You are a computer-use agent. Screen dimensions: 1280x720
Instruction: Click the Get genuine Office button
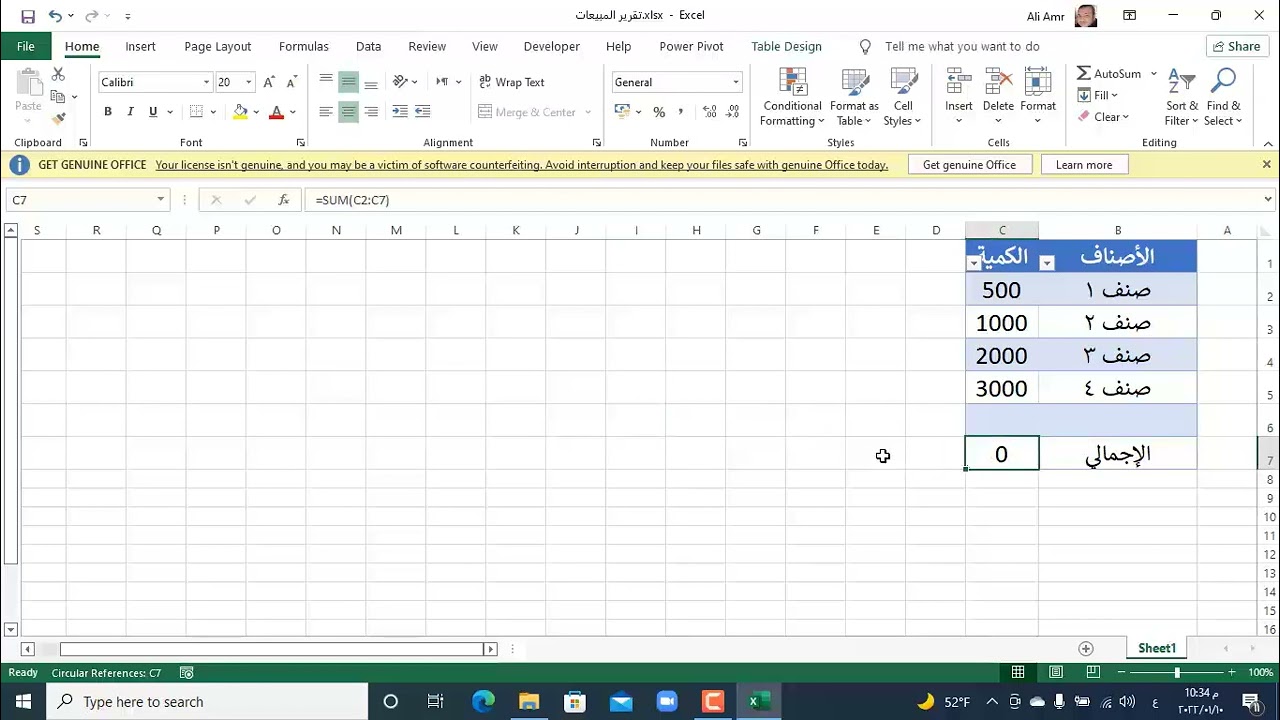click(x=969, y=165)
